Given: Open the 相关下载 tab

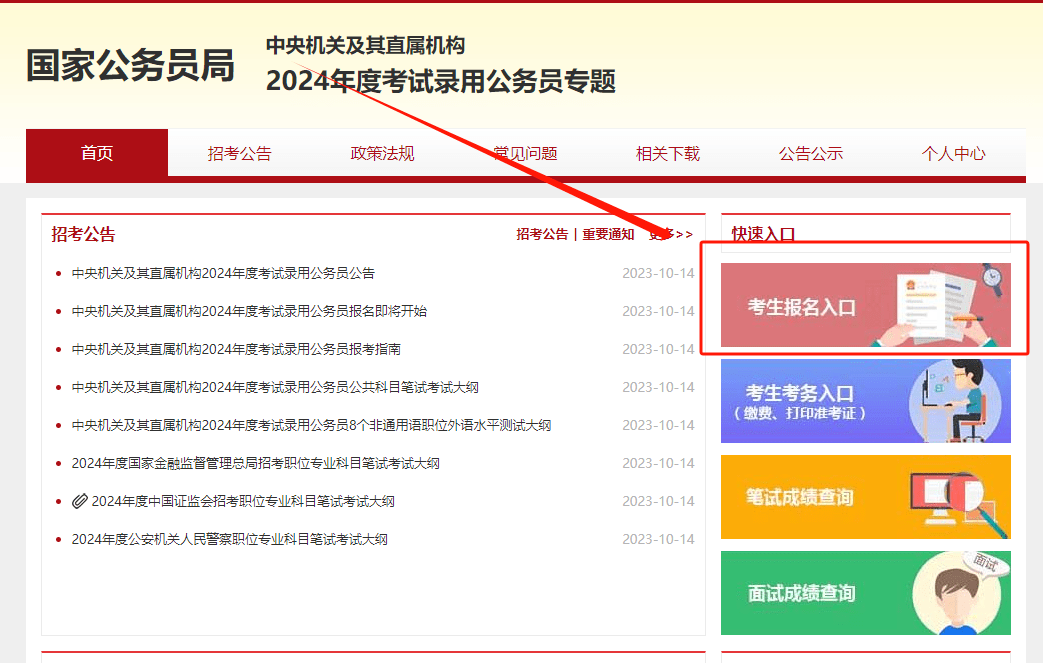Looking at the screenshot, I should point(667,152).
